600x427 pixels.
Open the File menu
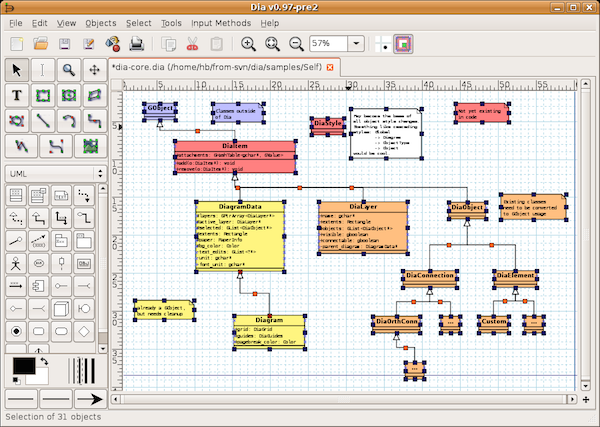[16, 23]
